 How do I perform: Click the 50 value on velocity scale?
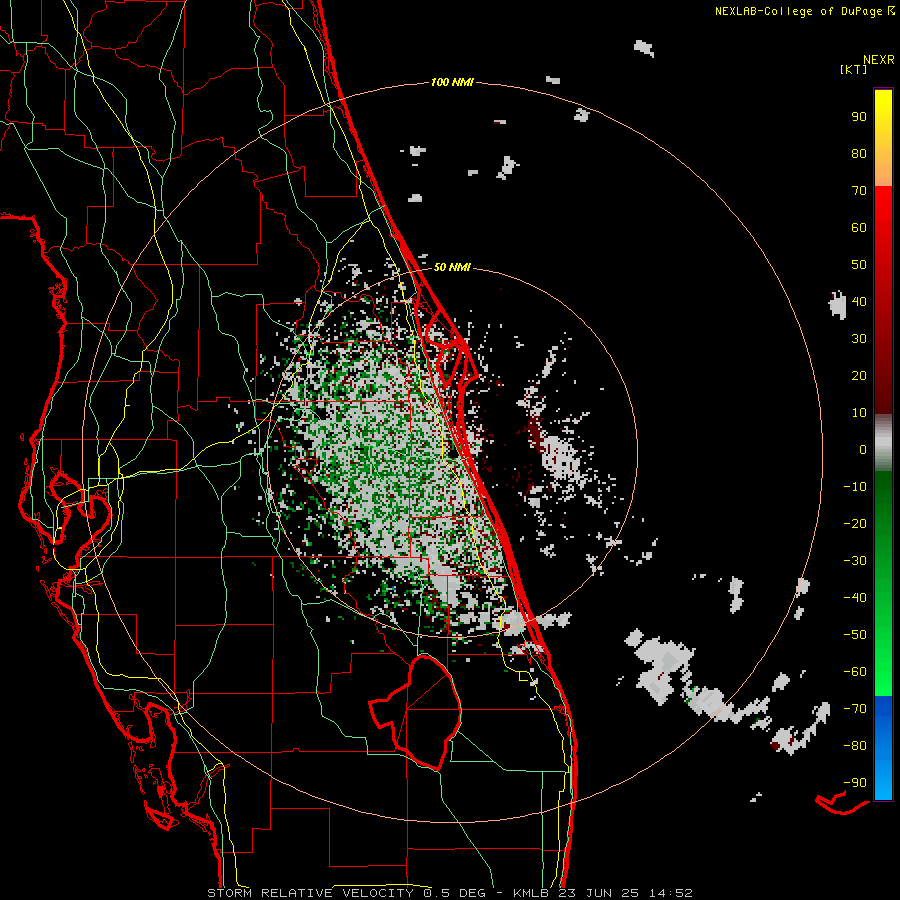[x=859, y=265]
